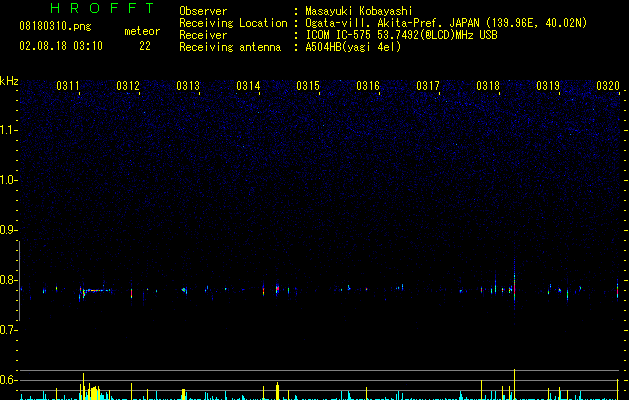Click time marker 0312
629x400 pixels.
point(128,86)
